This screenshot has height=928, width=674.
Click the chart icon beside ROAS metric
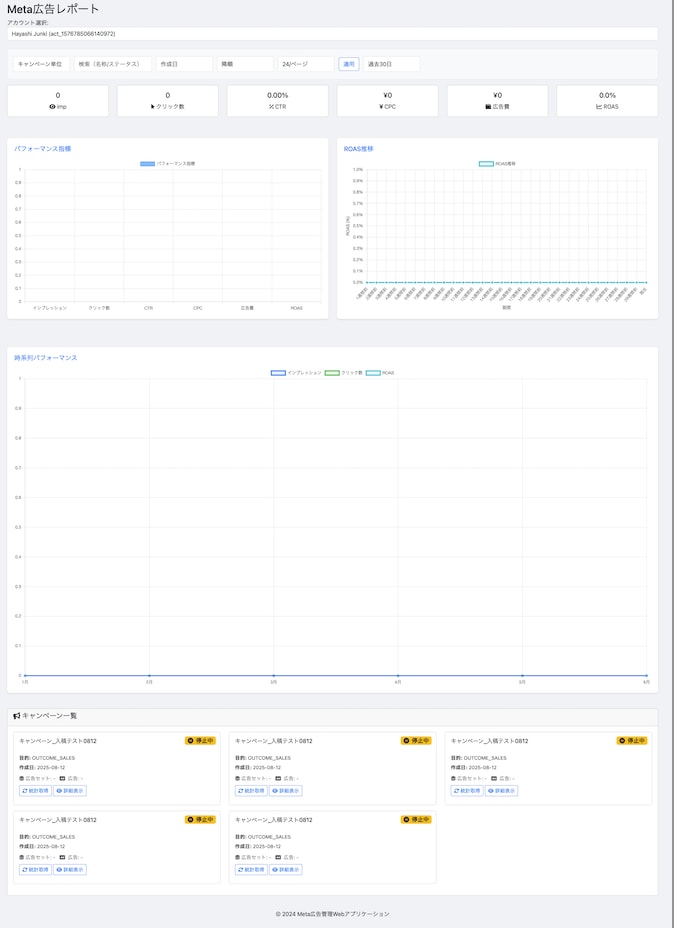coord(599,107)
